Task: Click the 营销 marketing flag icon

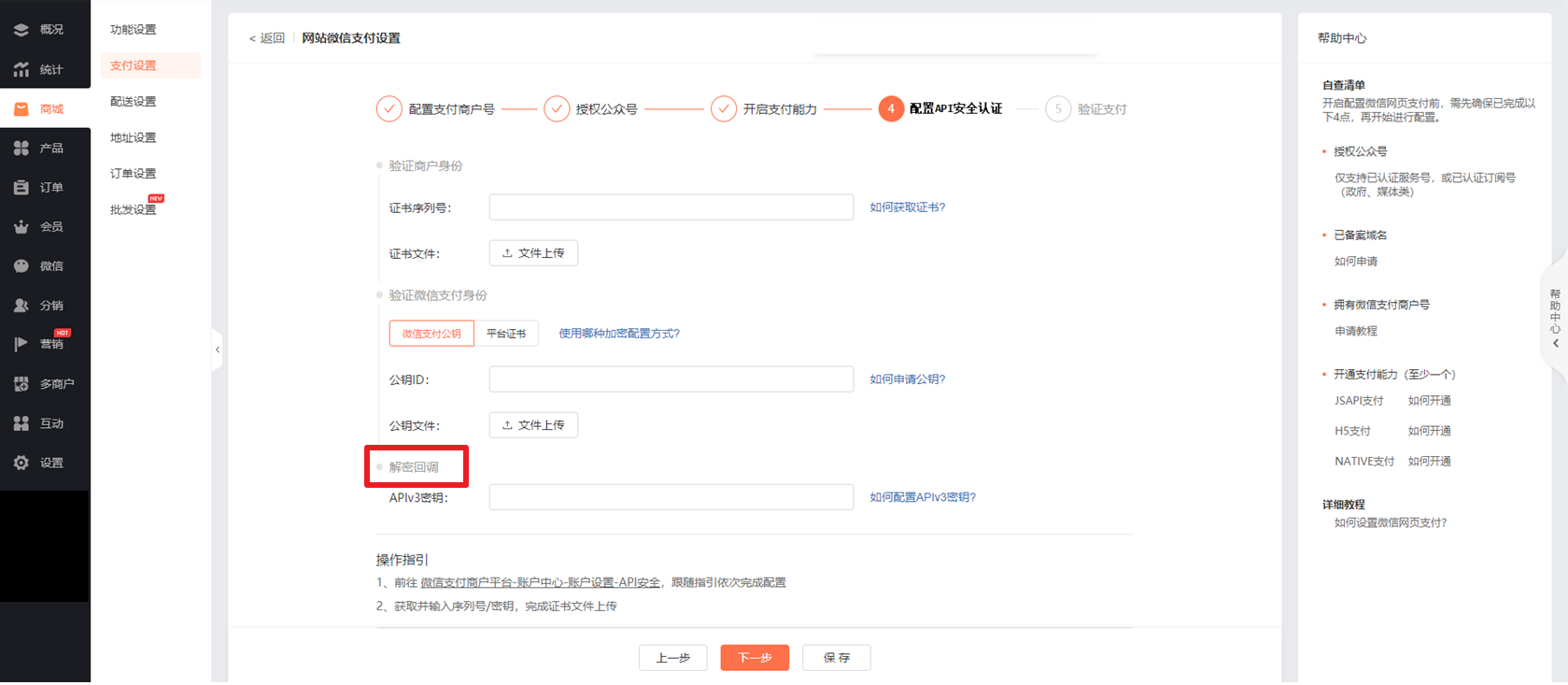Action: [x=21, y=344]
